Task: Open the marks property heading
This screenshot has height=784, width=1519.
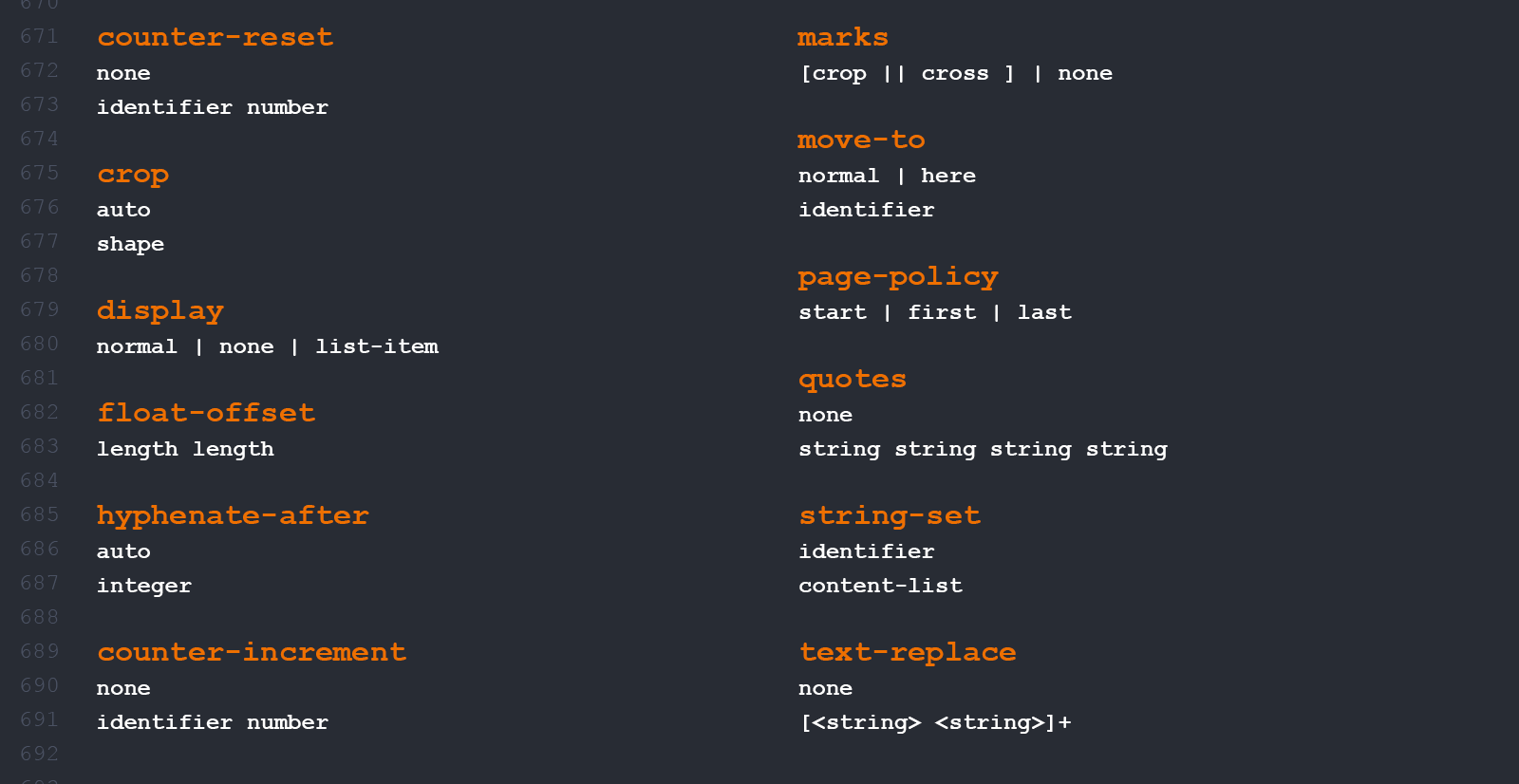Action: (x=843, y=37)
